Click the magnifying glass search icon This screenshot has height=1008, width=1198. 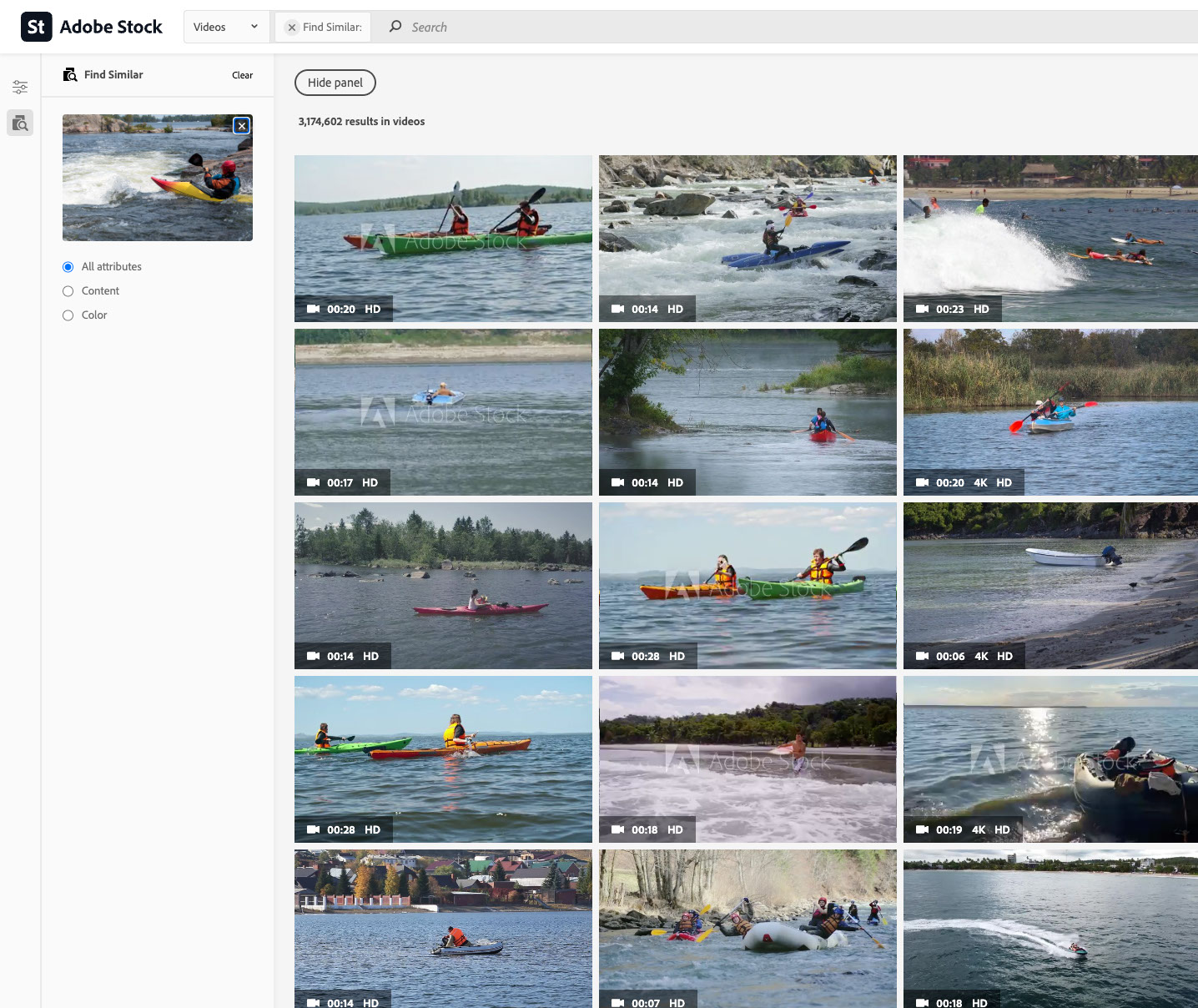[395, 27]
